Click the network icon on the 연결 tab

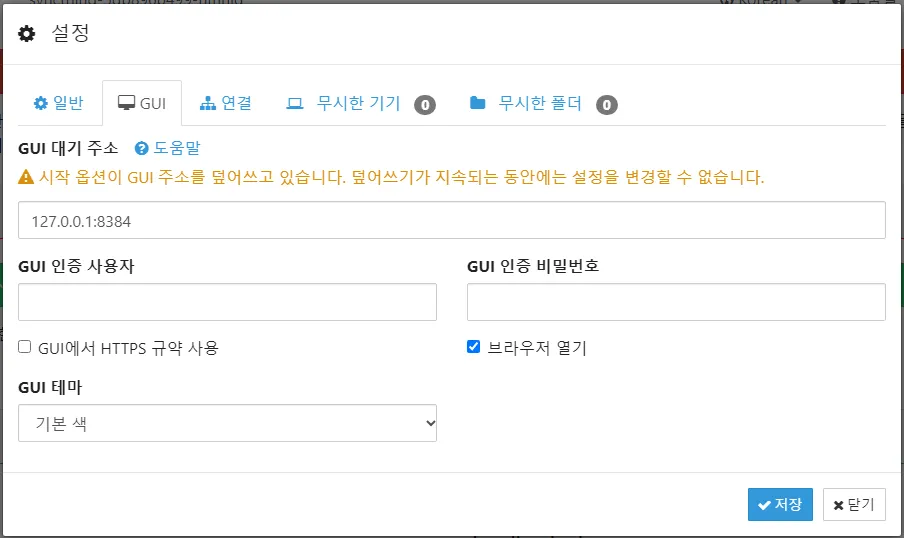208,103
